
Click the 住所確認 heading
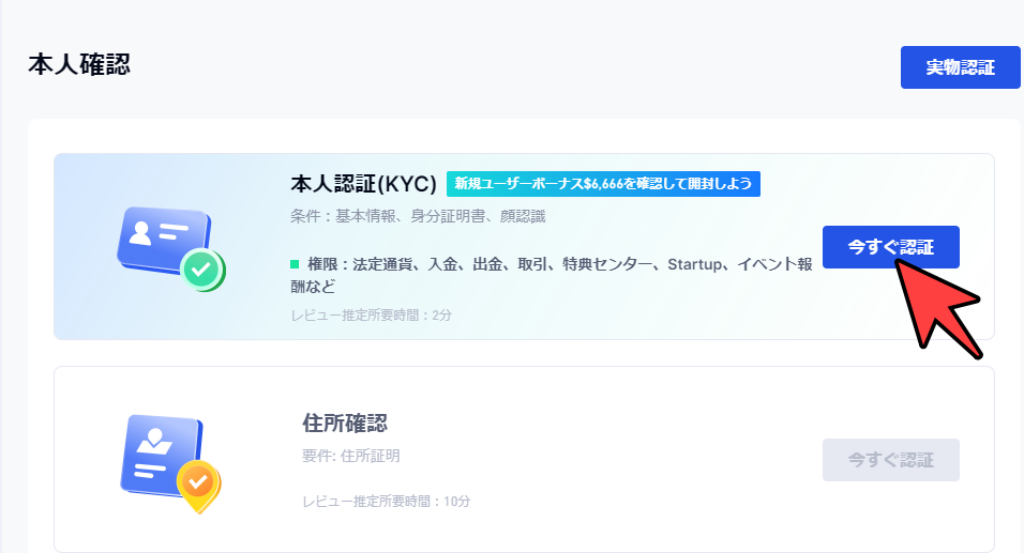click(x=345, y=423)
